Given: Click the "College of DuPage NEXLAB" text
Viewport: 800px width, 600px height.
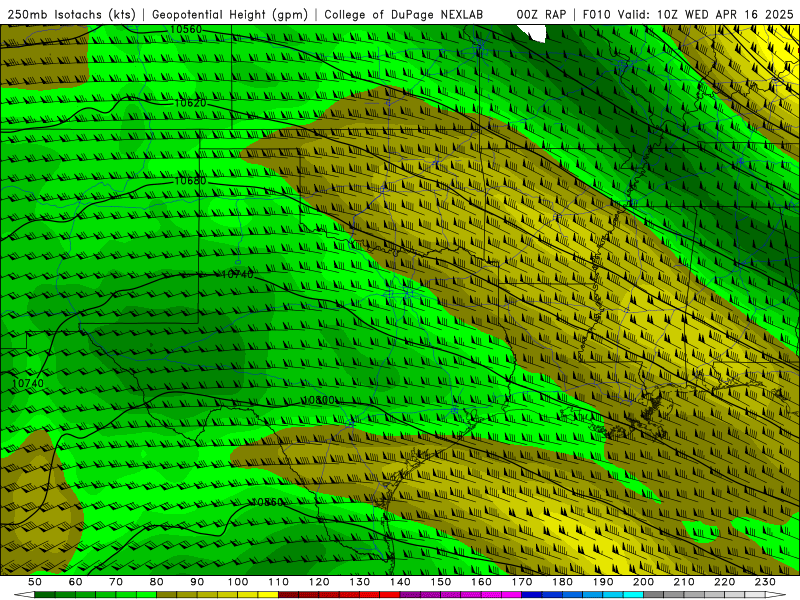Looking at the screenshot, I should coord(404,15).
